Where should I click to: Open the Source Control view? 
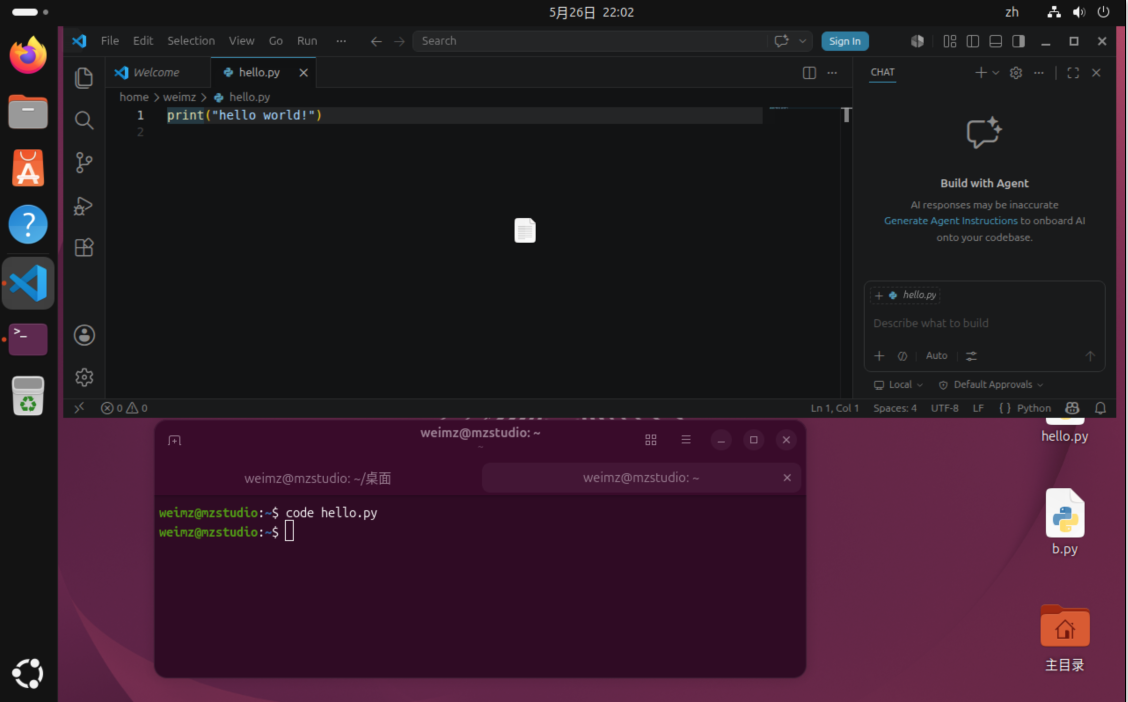click(84, 163)
